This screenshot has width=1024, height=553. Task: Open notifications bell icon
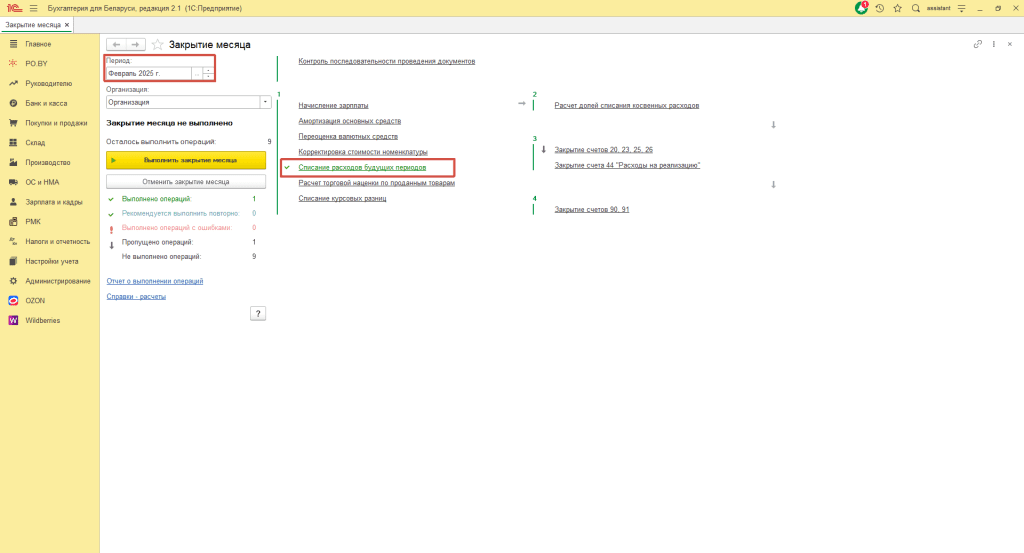point(861,8)
